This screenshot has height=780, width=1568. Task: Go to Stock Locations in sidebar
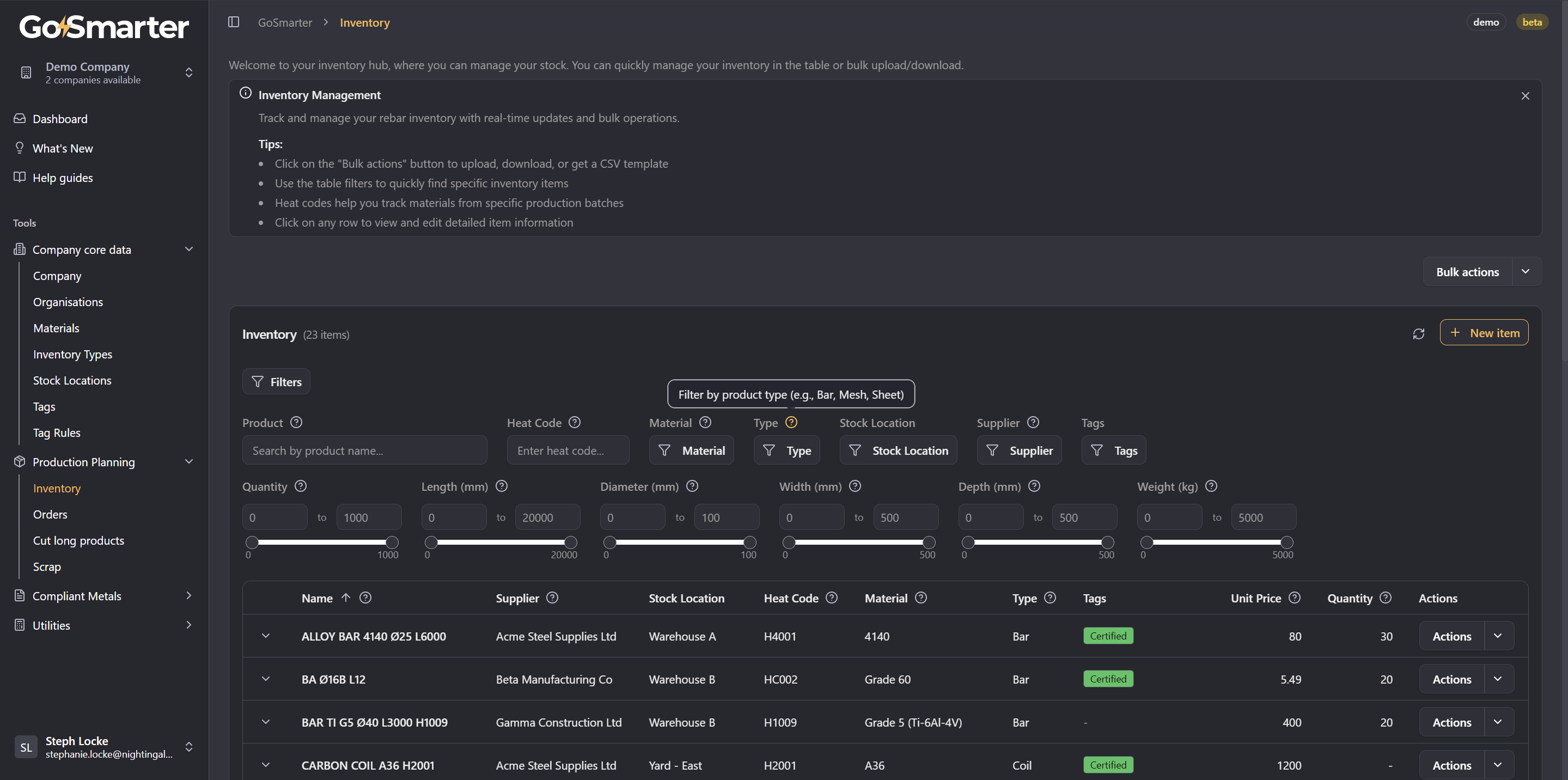click(x=72, y=381)
